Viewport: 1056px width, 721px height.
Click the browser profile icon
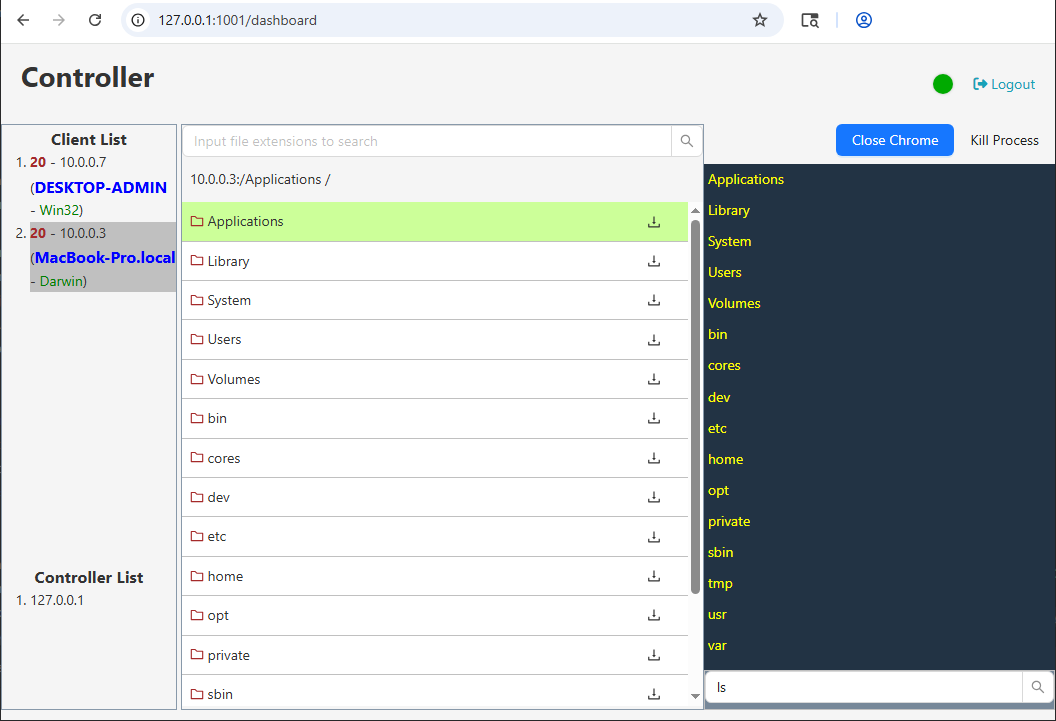pyautogui.click(x=863, y=19)
